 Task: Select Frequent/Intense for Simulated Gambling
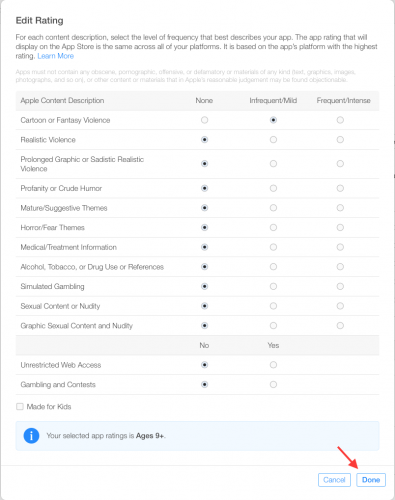[340, 286]
